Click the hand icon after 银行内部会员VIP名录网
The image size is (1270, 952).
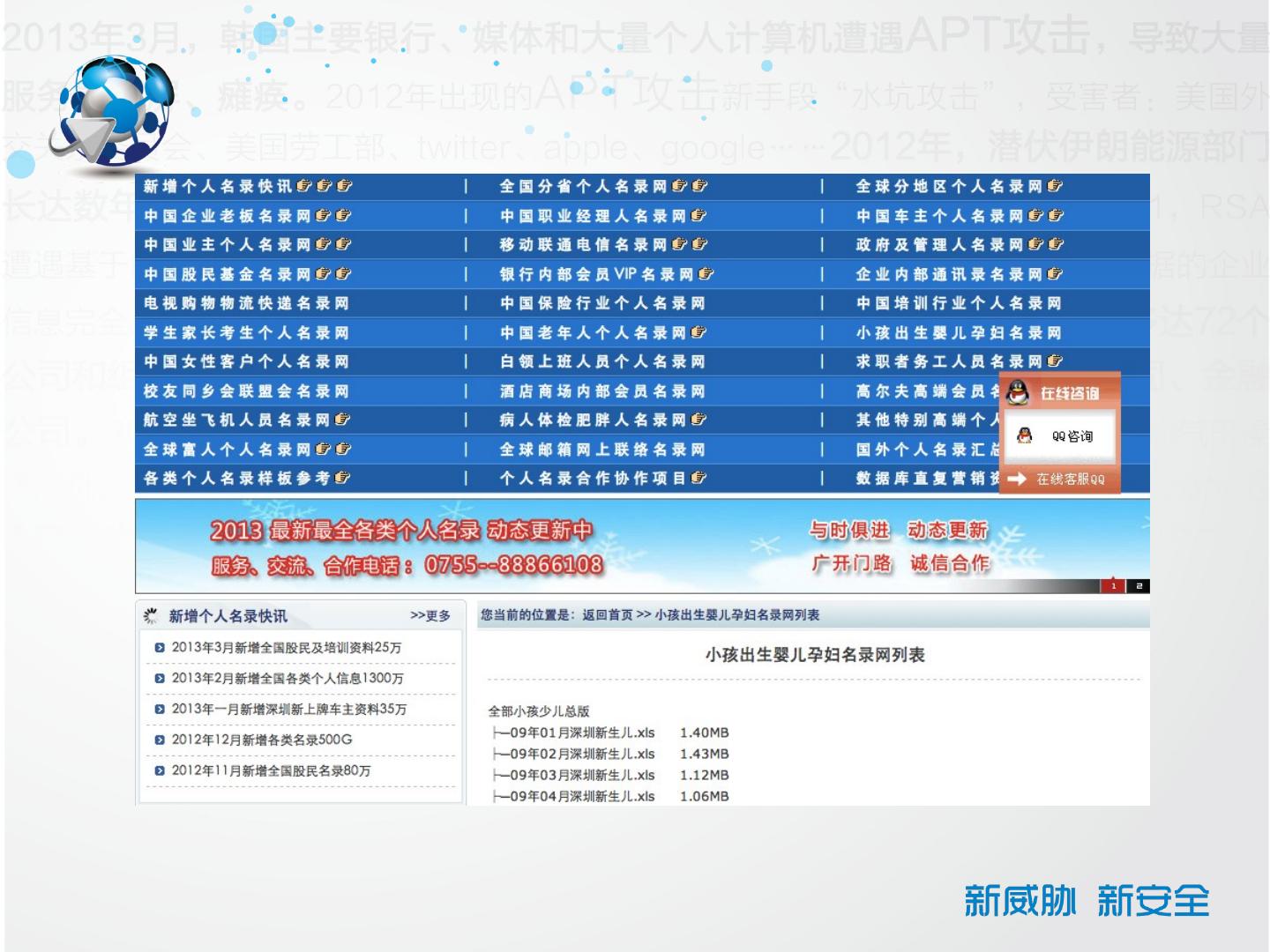[706, 274]
